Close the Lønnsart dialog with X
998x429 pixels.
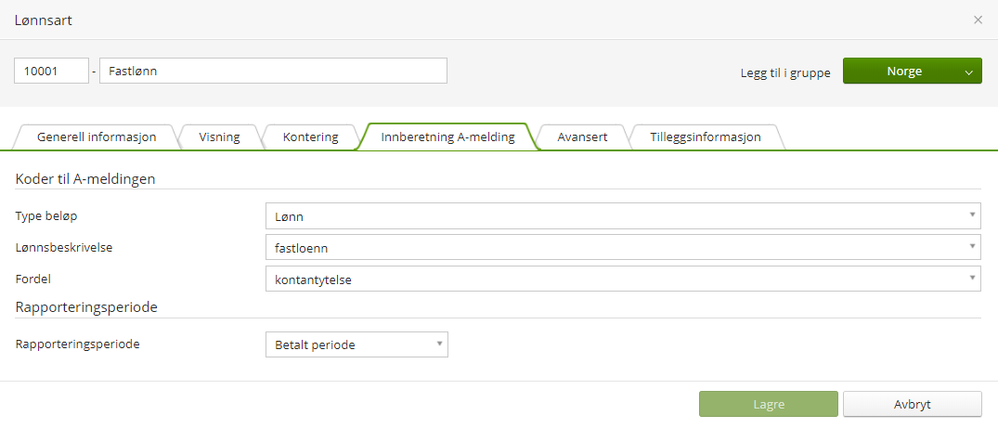point(978,20)
